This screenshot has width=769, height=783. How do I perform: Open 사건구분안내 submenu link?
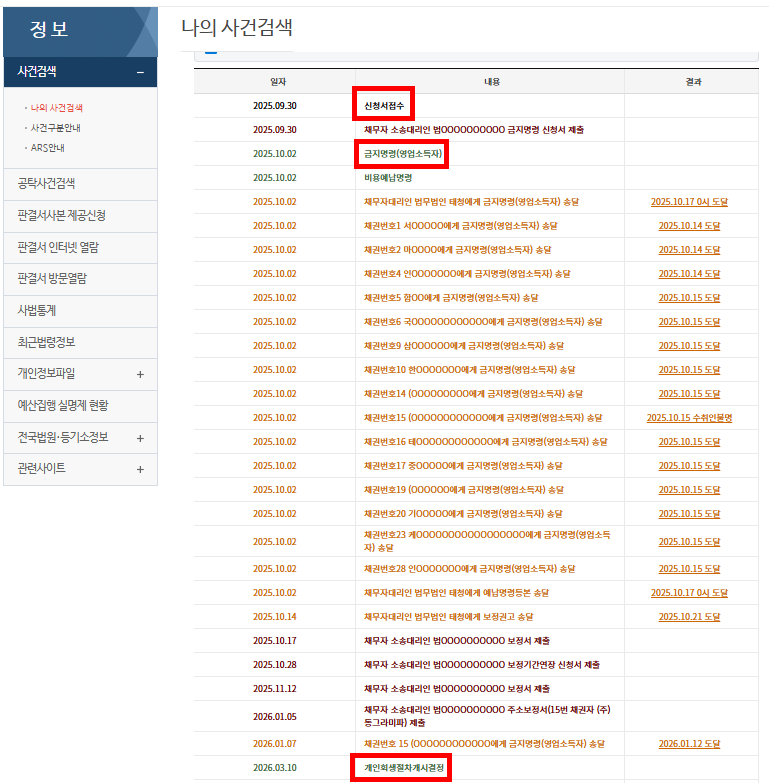point(55,128)
